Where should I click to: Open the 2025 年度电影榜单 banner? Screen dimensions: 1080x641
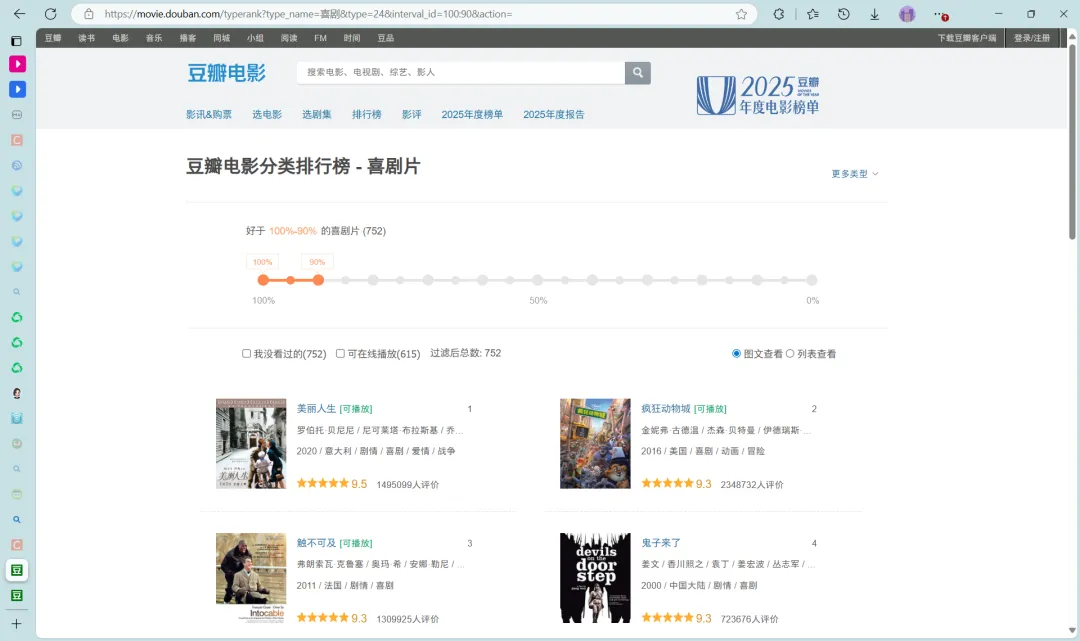758,95
